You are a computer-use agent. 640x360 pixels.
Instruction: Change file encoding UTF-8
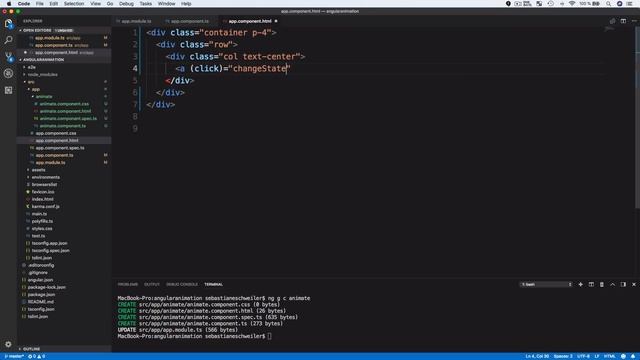[x=584, y=356]
